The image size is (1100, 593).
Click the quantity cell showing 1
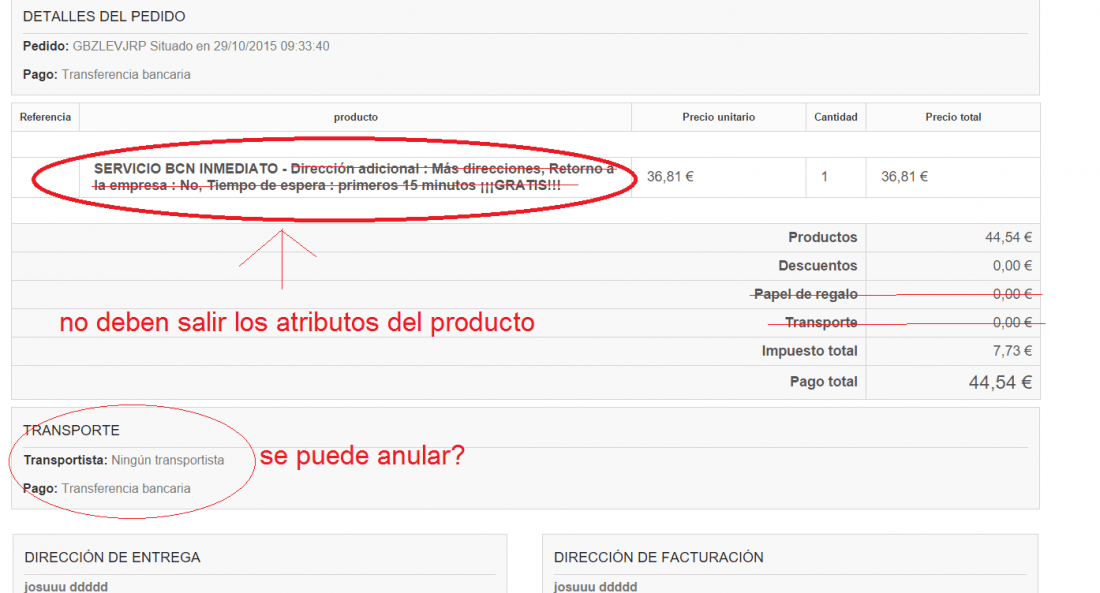tap(824, 177)
